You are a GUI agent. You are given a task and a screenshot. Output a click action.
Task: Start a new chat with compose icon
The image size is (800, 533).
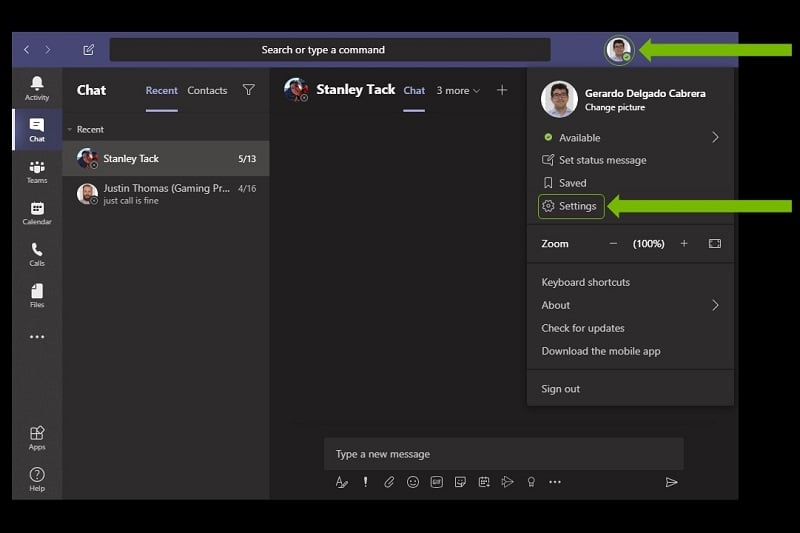[88, 49]
